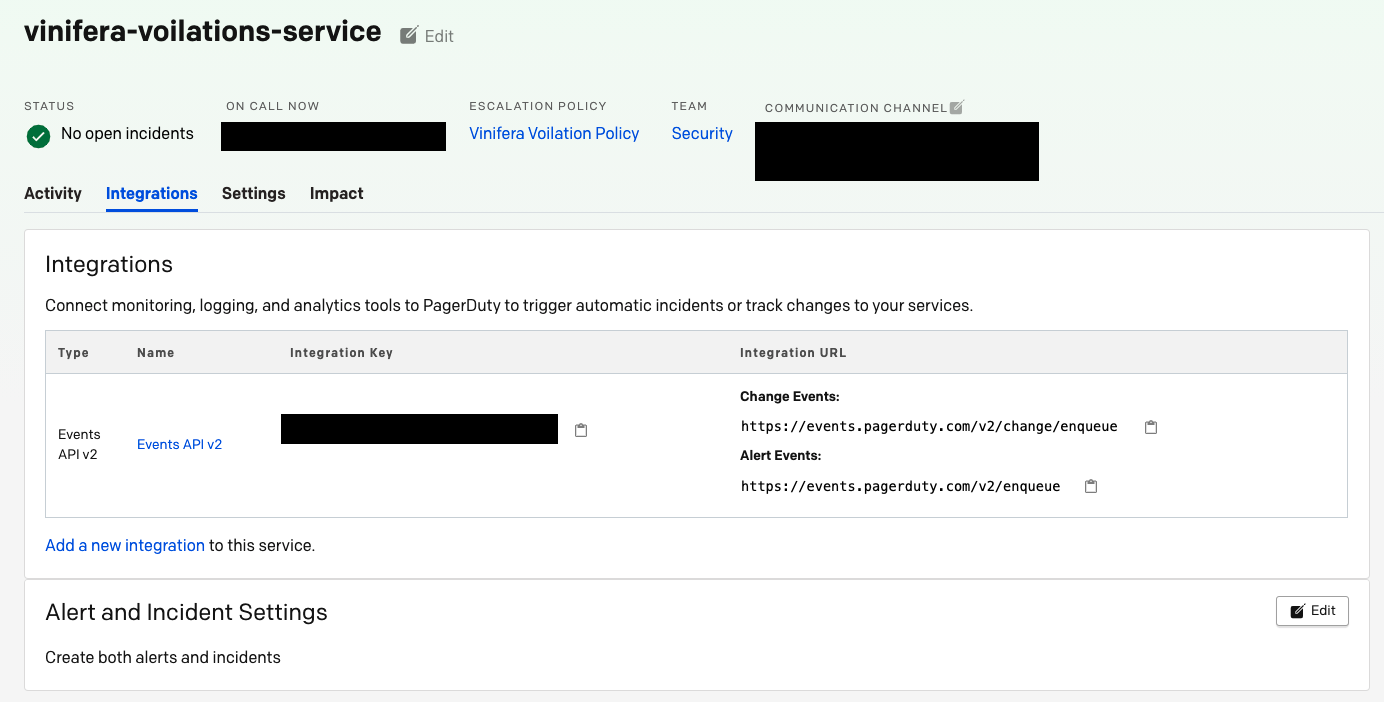Viewport: 1384px width, 702px height.
Task: Click the Name column header
Action: tap(156, 353)
